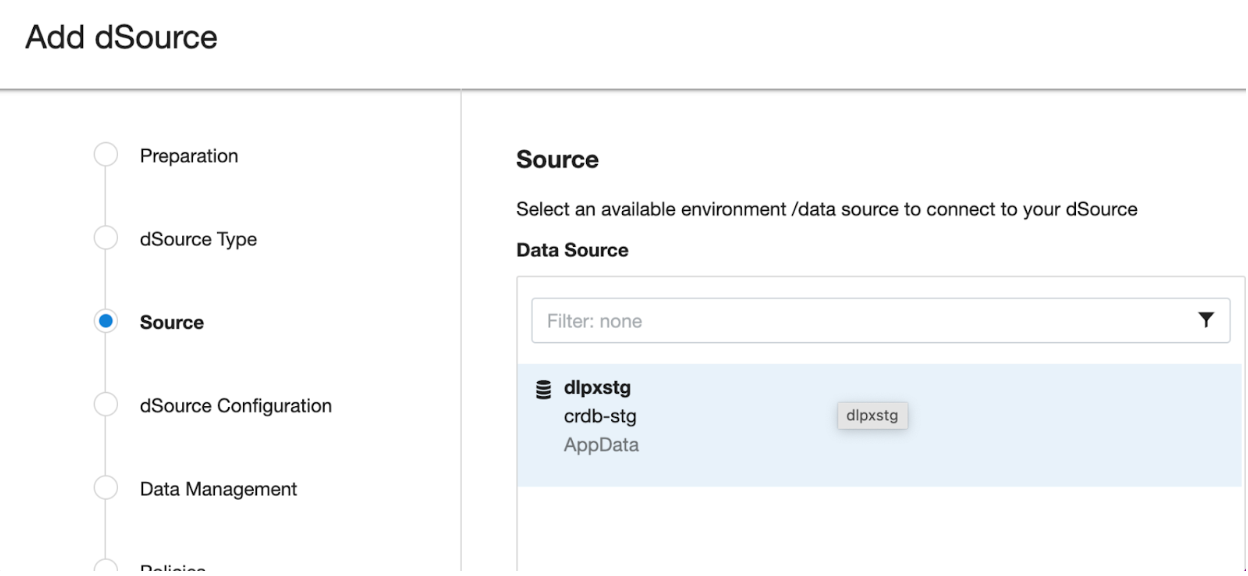
Task: Select the dlpxstg data source name
Action: coord(597,389)
